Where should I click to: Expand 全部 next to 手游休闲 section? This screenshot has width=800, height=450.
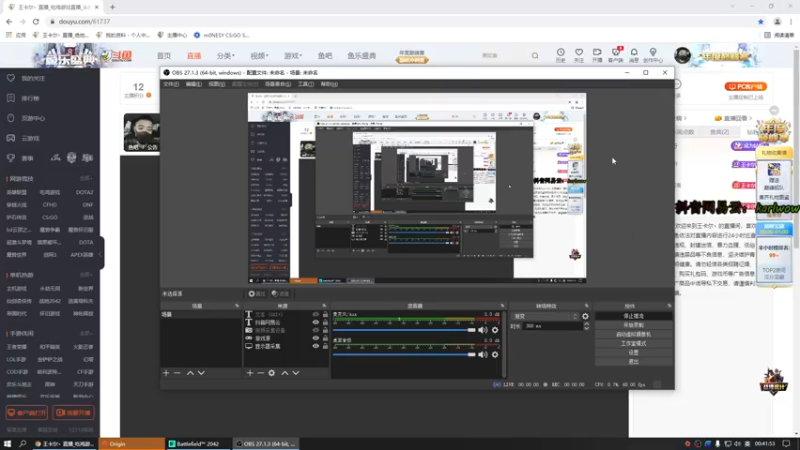coord(86,333)
